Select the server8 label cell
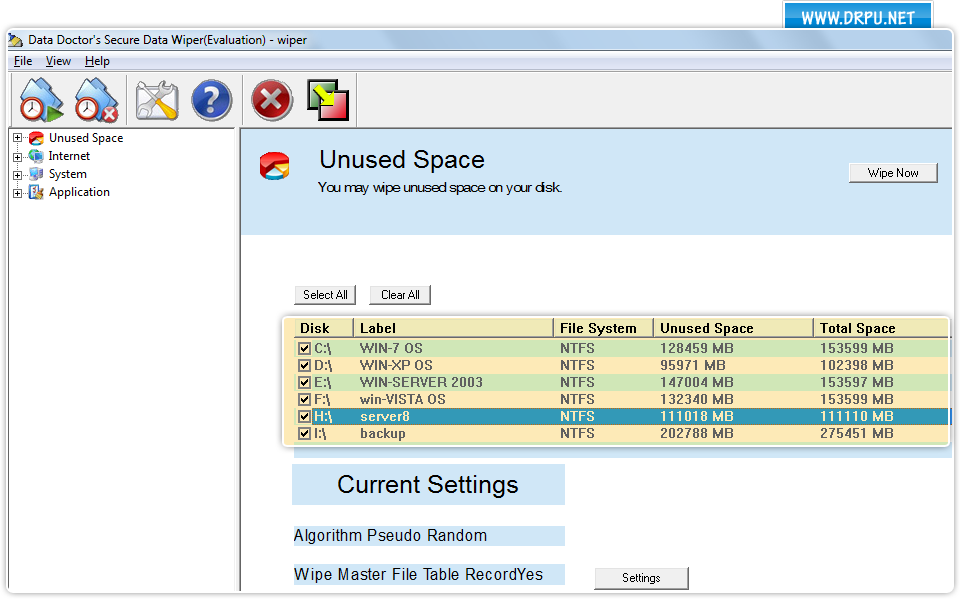This screenshot has width=960, height=599. coord(385,416)
